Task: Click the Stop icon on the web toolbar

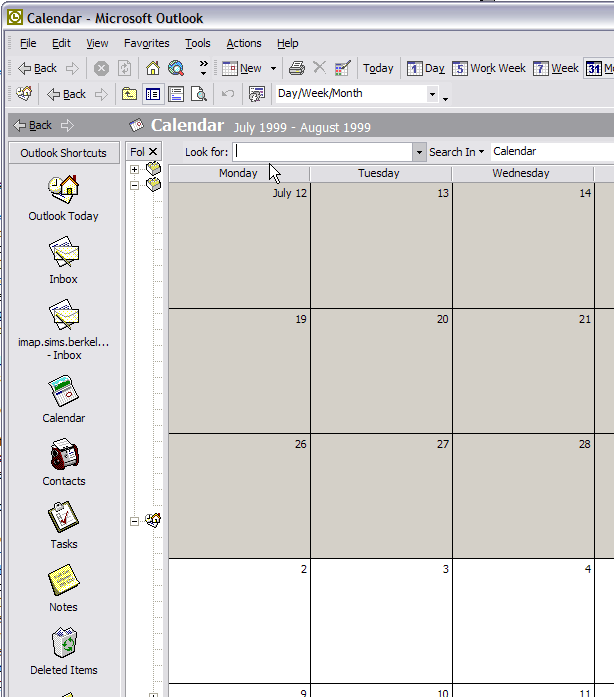Action: [x=101, y=68]
